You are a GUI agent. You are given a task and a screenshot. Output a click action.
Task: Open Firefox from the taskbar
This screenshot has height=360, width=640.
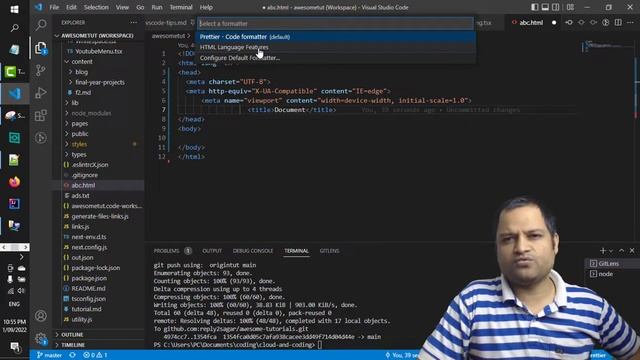click(x=14, y=182)
